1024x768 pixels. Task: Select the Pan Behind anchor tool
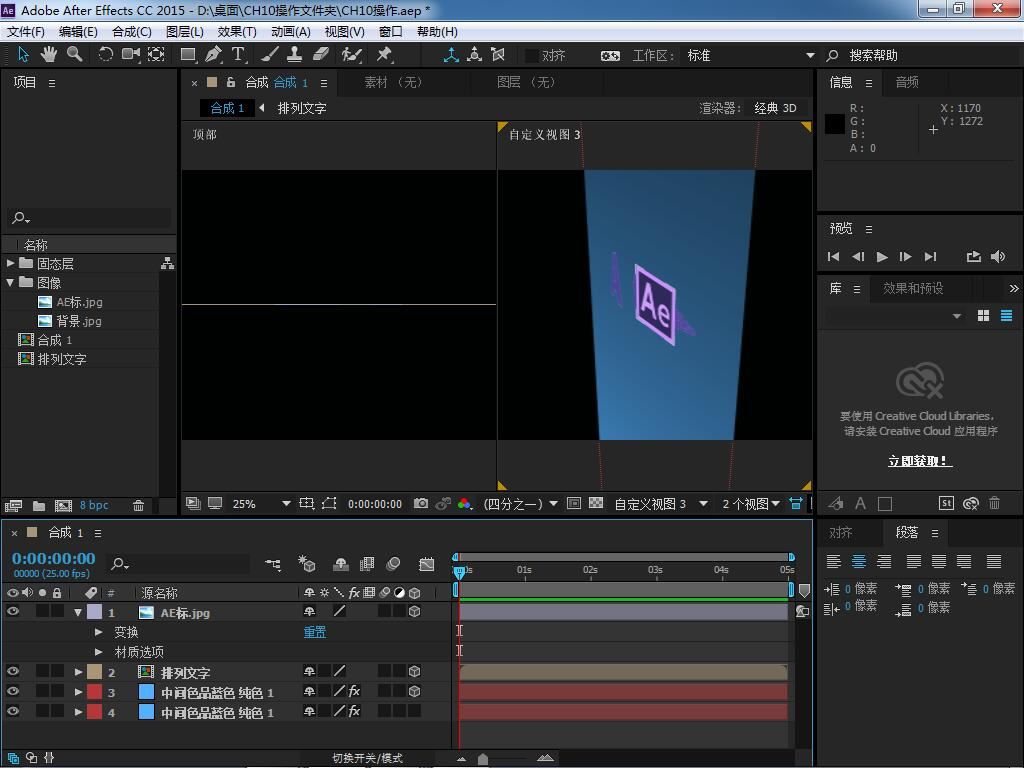pos(156,54)
